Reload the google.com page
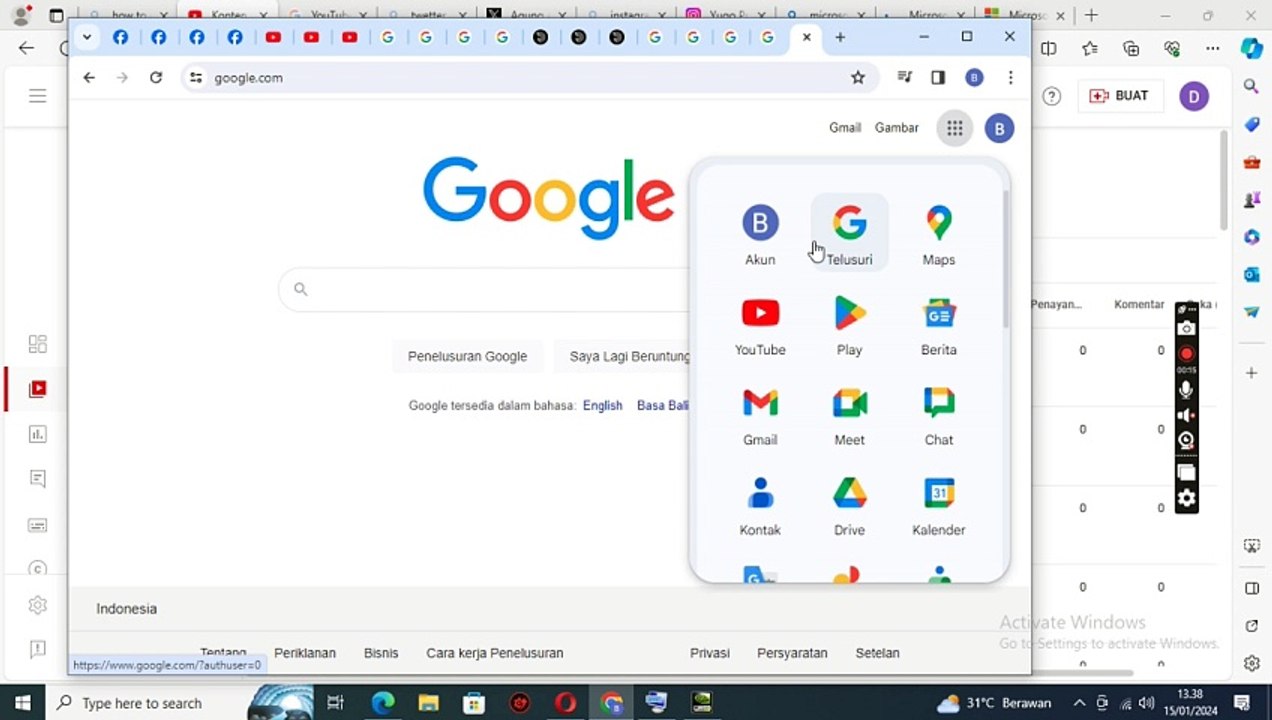Image resolution: width=1272 pixels, height=720 pixels. pyautogui.click(x=156, y=77)
